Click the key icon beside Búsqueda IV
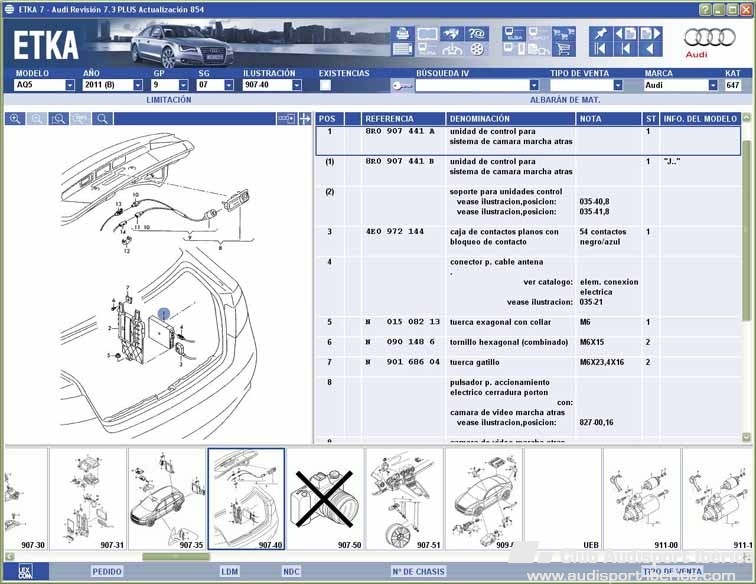This screenshot has width=756, height=584. [x=402, y=85]
